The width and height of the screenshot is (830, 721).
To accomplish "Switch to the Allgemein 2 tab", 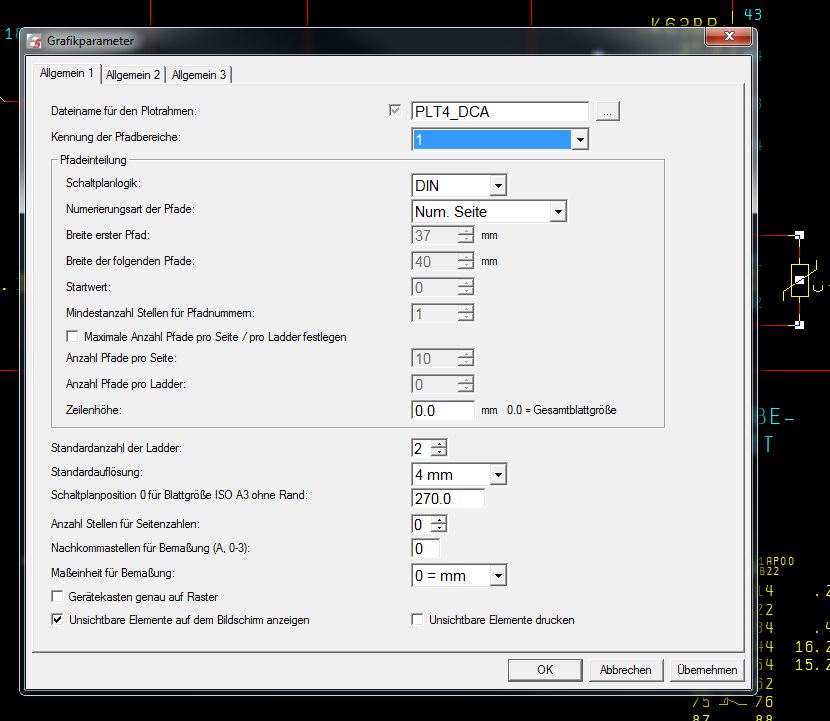I will [133, 75].
